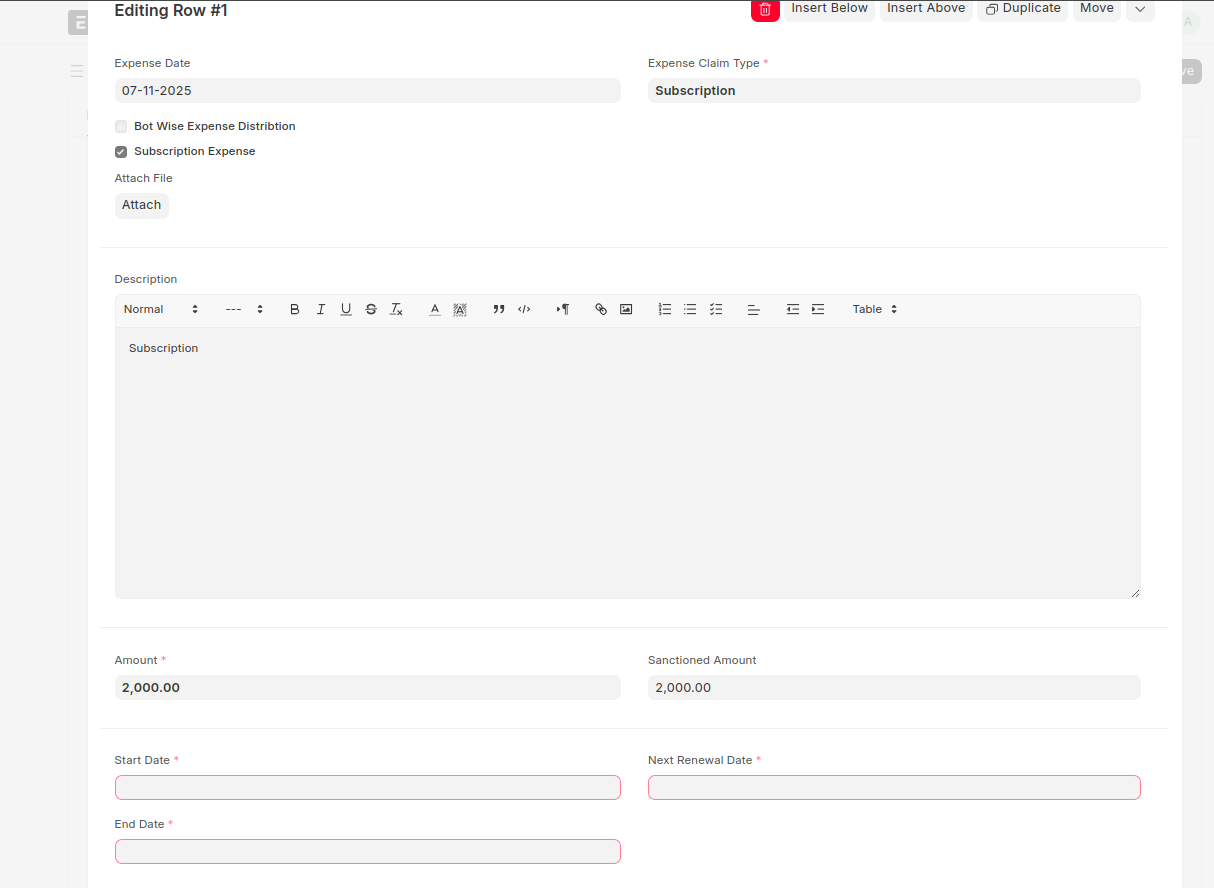Uncheck the Subscription Expense checkbox
The width and height of the screenshot is (1214, 888).
pos(121,152)
